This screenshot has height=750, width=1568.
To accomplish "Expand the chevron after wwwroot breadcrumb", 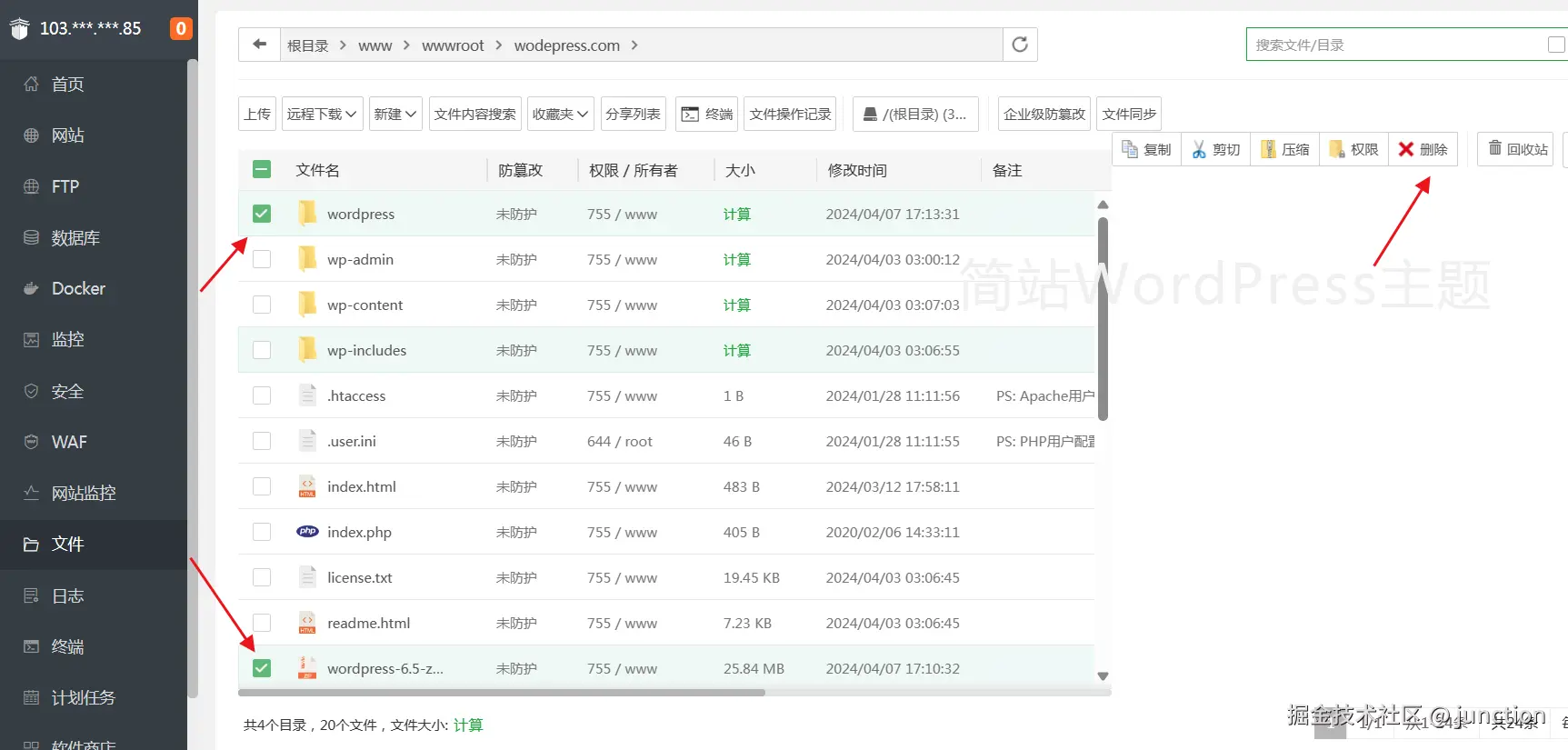I will (499, 45).
